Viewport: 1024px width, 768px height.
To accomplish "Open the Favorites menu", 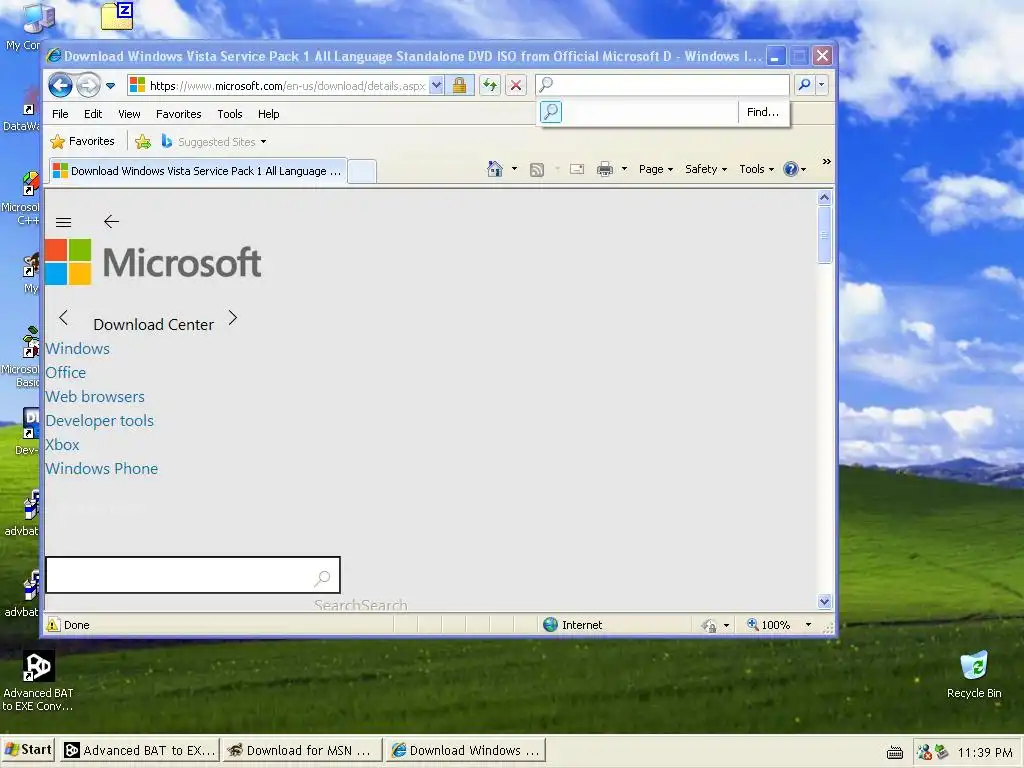I will coord(178,114).
